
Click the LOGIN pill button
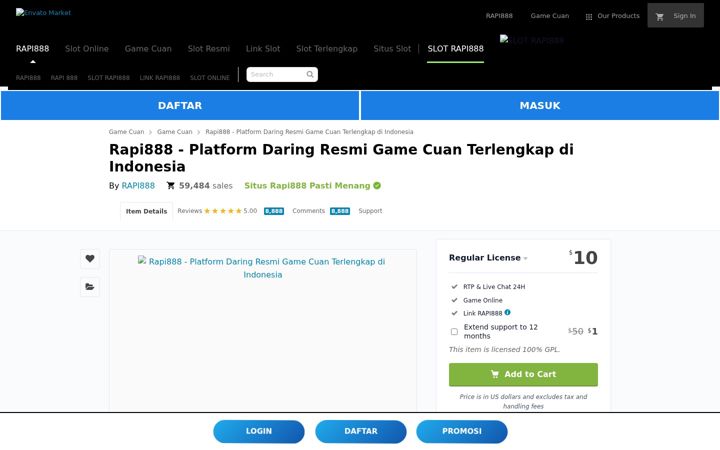point(259,431)
